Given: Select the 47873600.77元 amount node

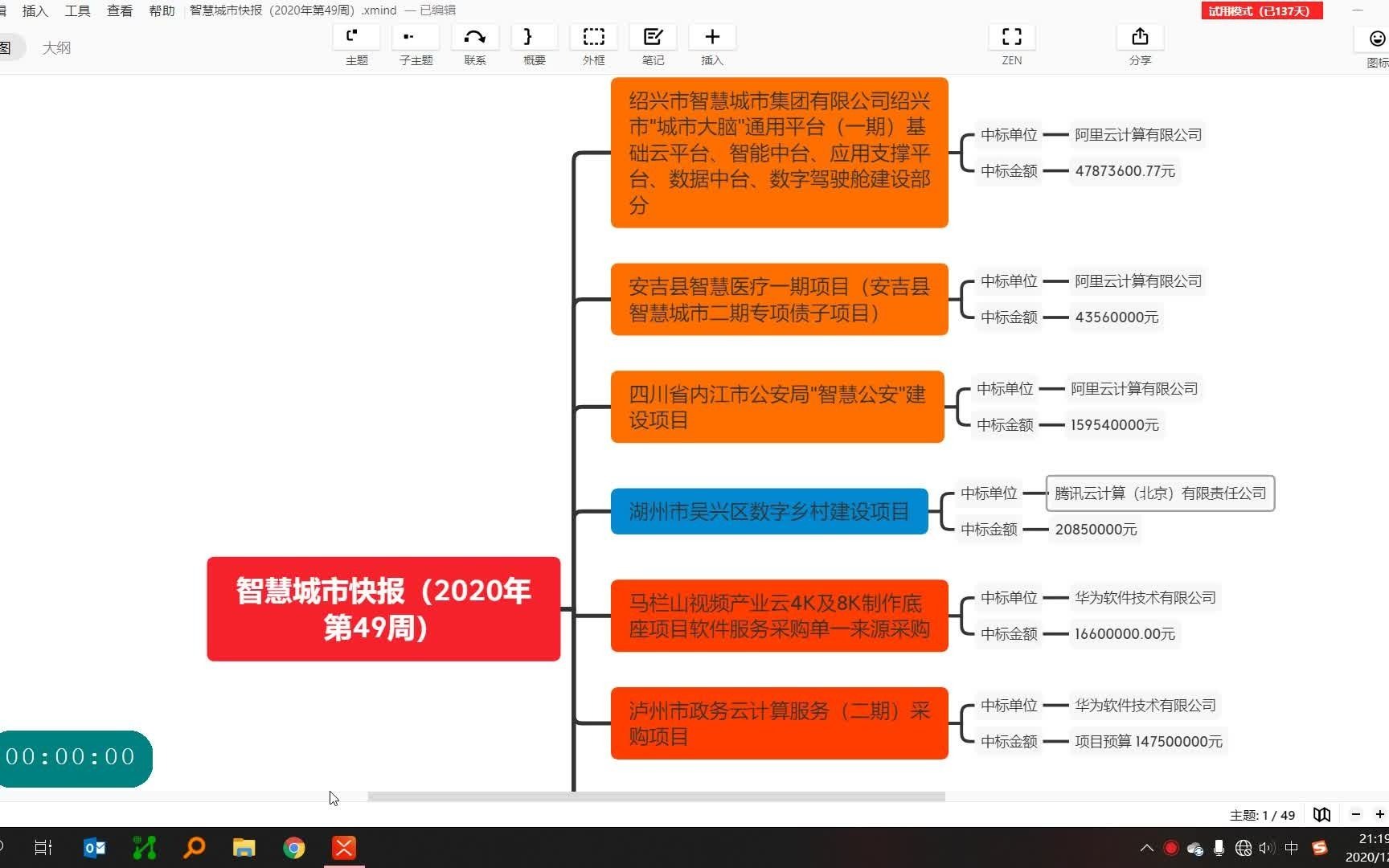Looking at the screenshot, I should (x=1125, y=171).
